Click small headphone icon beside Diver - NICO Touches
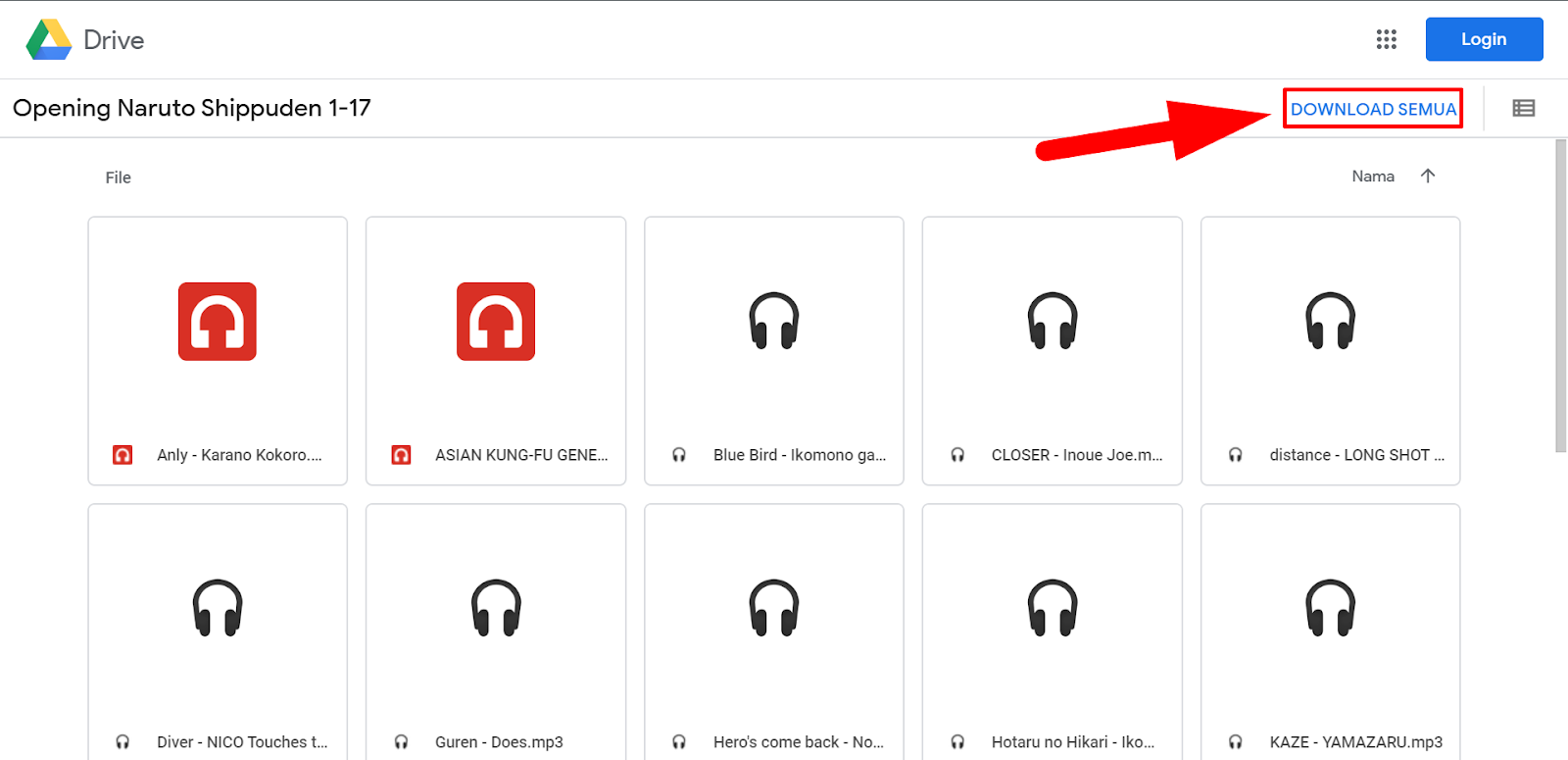The image size is (1568, 760). coord(122,742)
